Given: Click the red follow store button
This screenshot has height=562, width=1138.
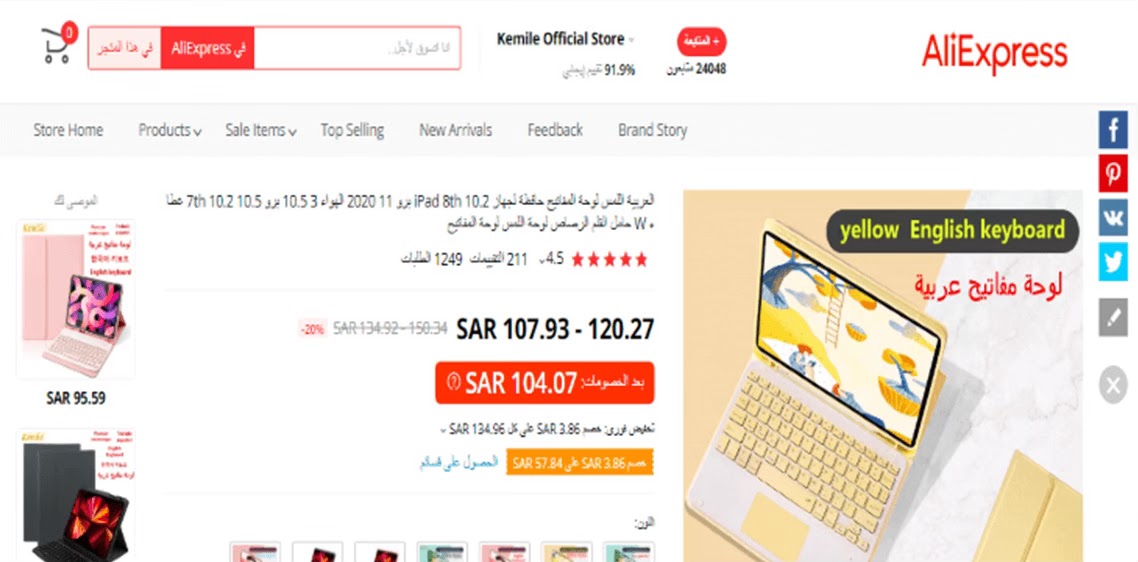Looking at the screenshot, I should point(701,42).
